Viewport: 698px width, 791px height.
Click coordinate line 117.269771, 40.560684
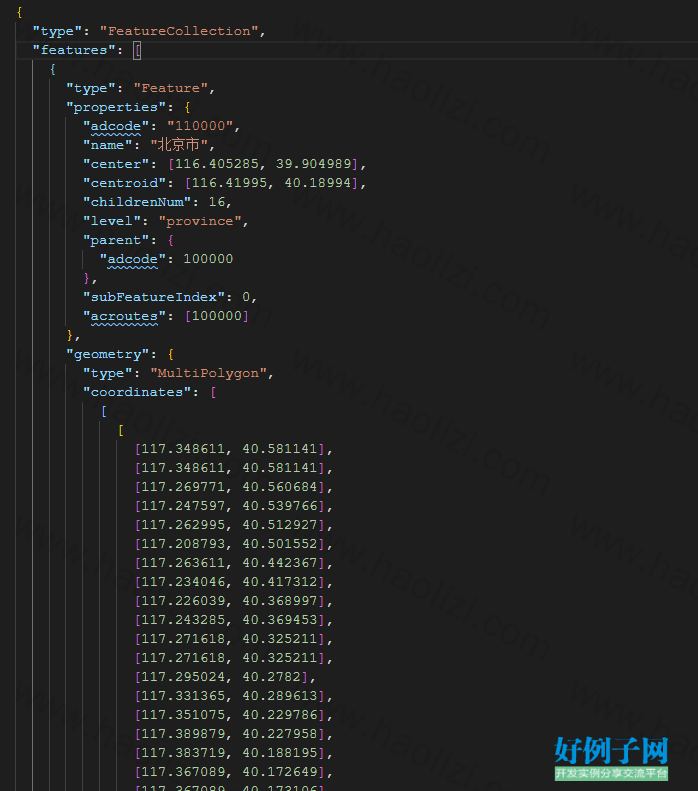[234, 487]
